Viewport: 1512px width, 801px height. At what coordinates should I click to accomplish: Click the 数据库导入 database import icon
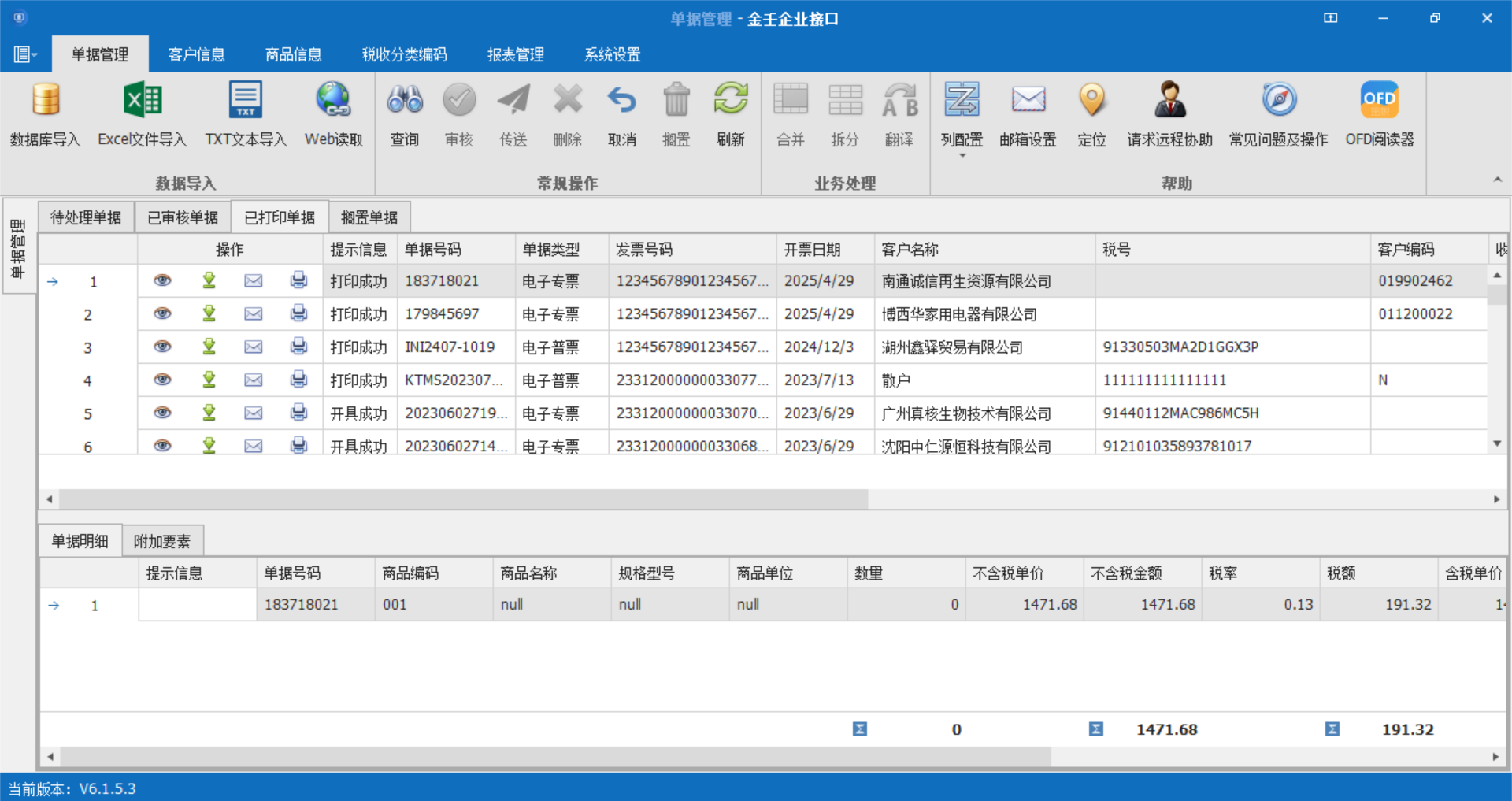(46, 101)
